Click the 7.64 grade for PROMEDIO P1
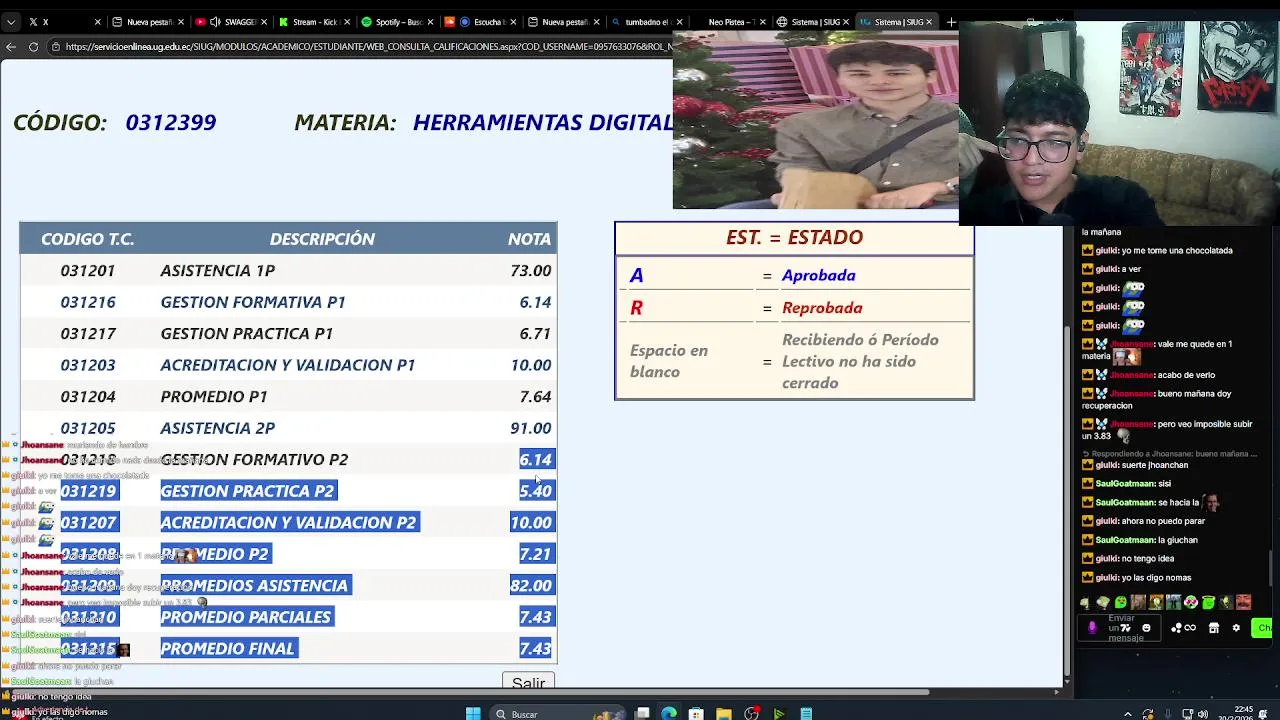The image size is (1280, 720). coord(536,396)
